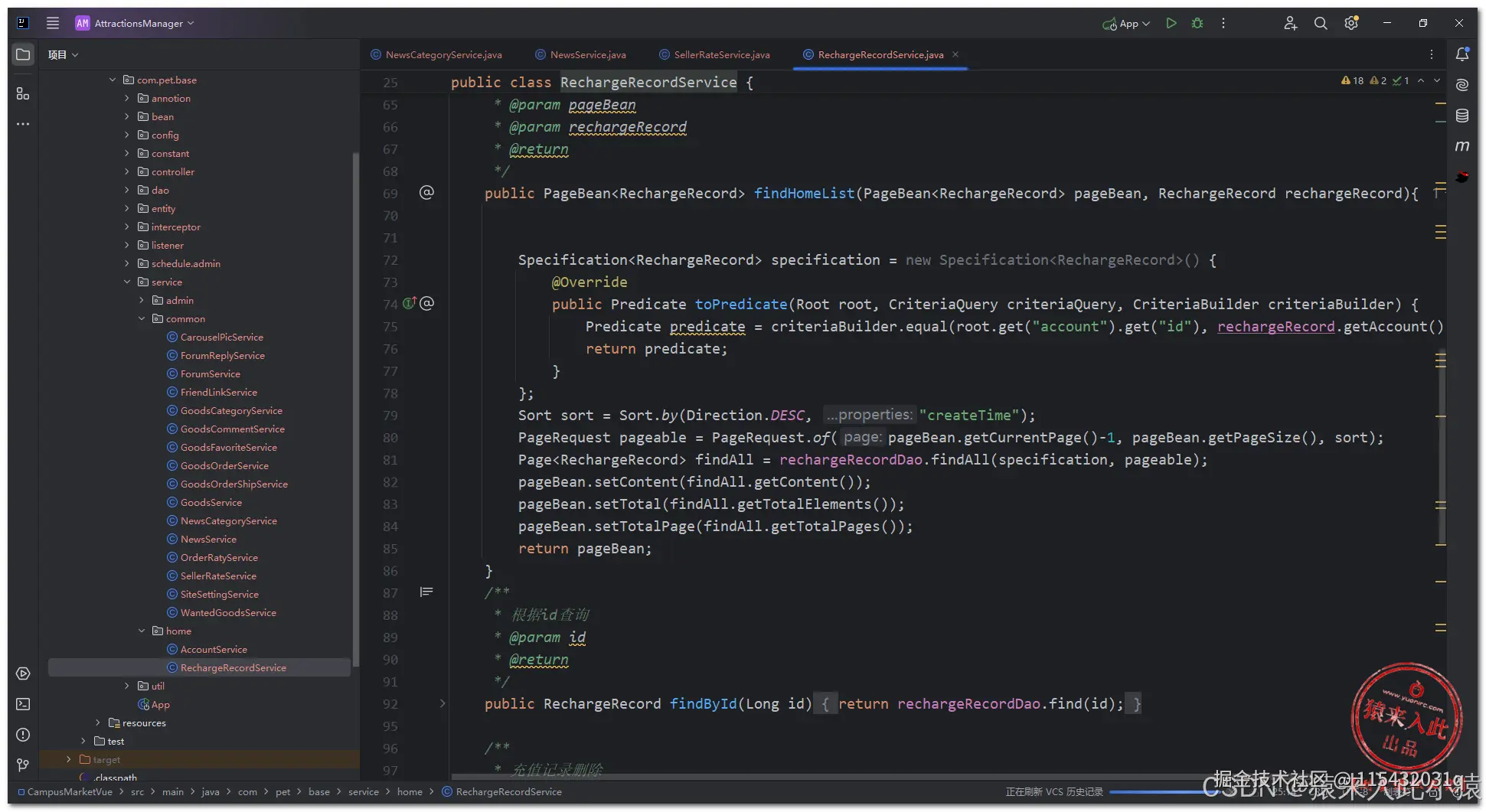Image resolution: width=1486 pixels, height=812 pixels.
Task: Run the App configuration
Action: (x=1171, y=23)
